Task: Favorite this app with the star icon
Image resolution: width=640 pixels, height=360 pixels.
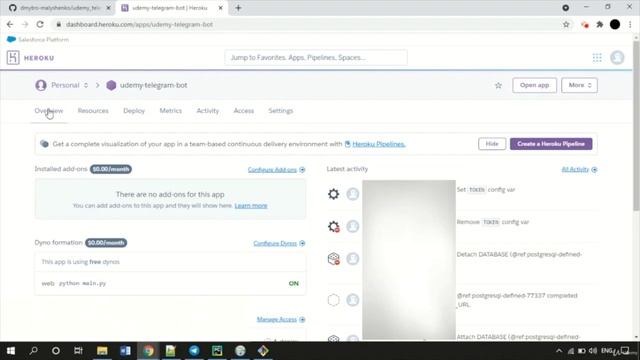Action: (498, 85)
